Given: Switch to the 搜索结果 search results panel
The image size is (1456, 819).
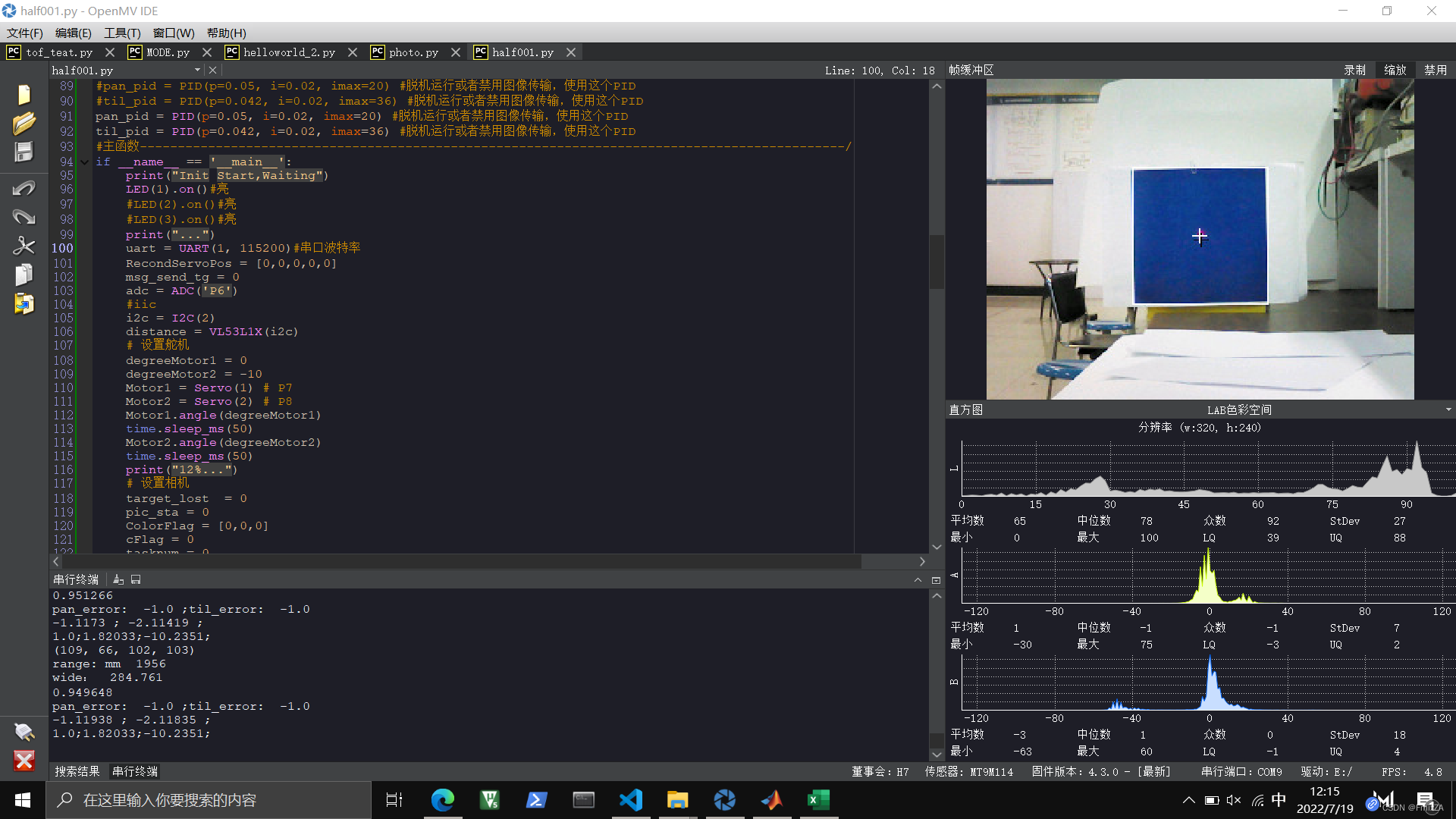Looking at the screenshot, I should [77, 771].
